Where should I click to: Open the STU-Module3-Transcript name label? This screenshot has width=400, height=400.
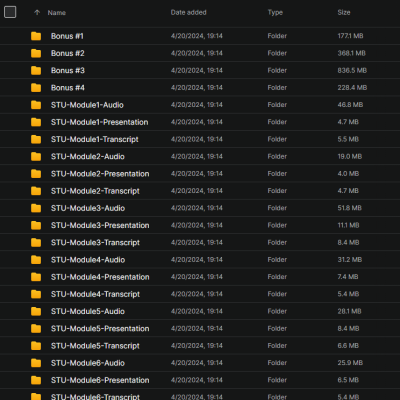pos(95,243)
